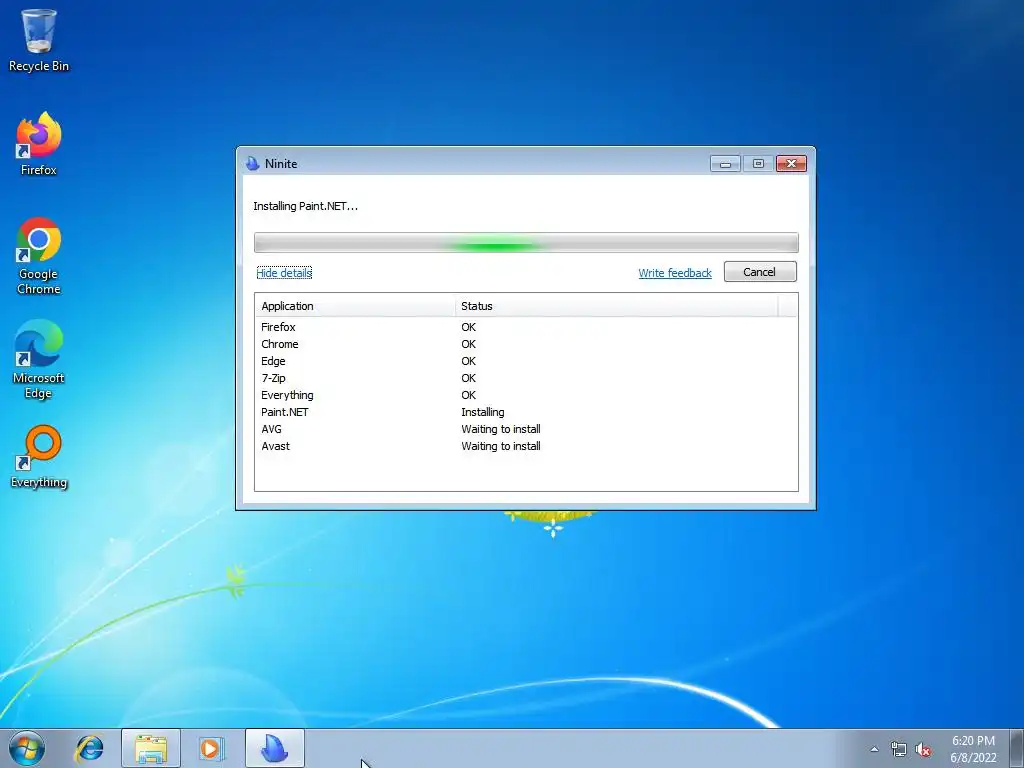Select the Google Chrome desktop shortcut
This screenshot has width=1024, height=768.
coord(39,256)
